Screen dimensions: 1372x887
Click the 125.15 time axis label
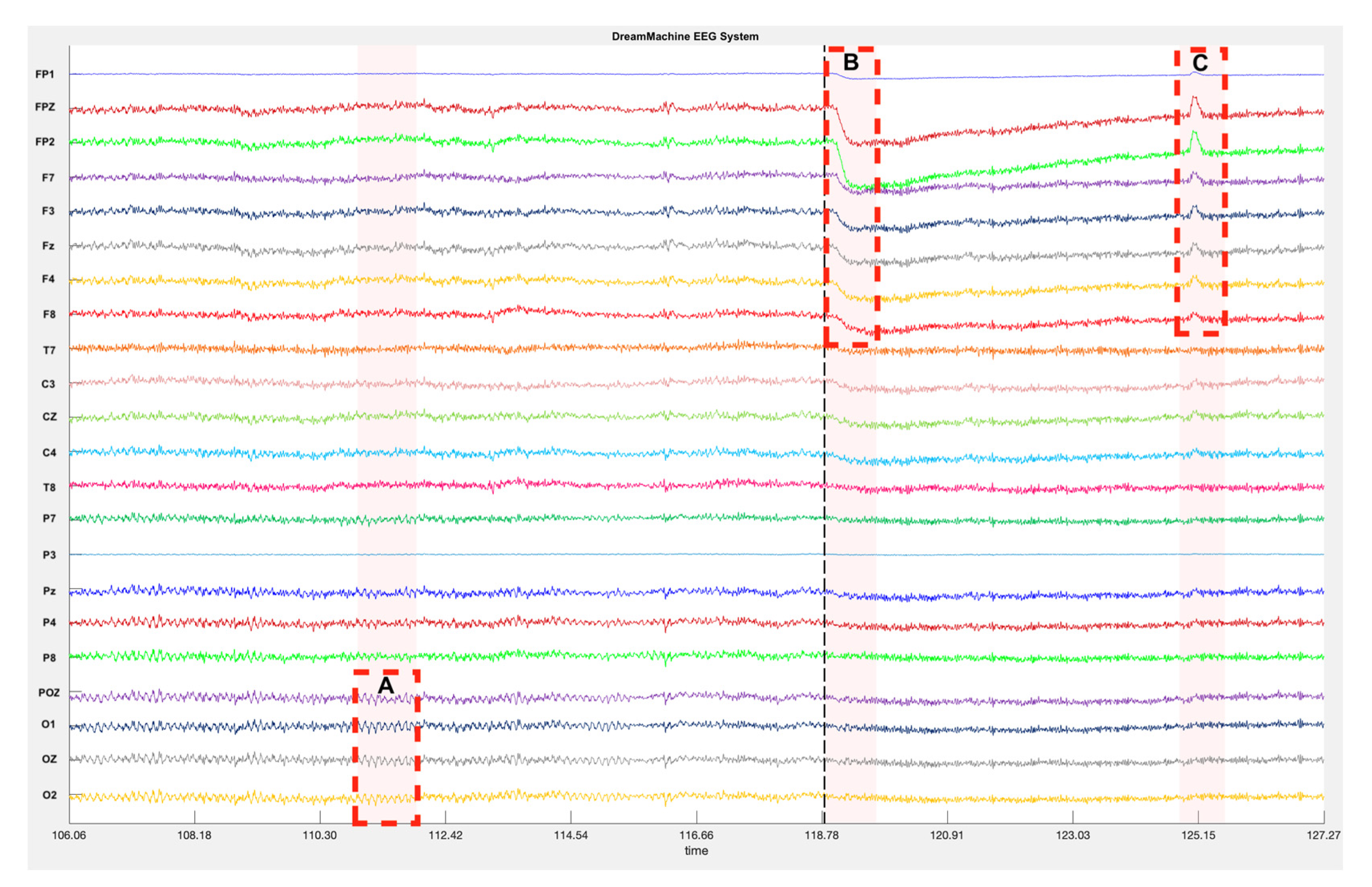pos(1198,835)
